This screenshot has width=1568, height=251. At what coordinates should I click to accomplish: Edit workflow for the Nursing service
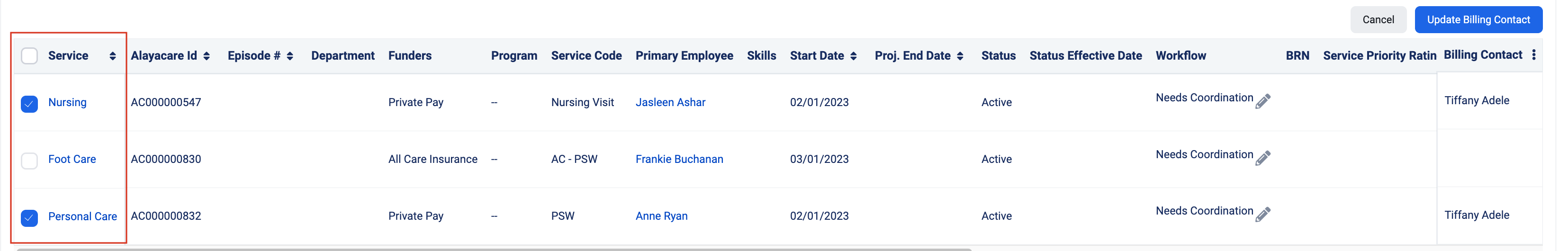pos(1263,100)
